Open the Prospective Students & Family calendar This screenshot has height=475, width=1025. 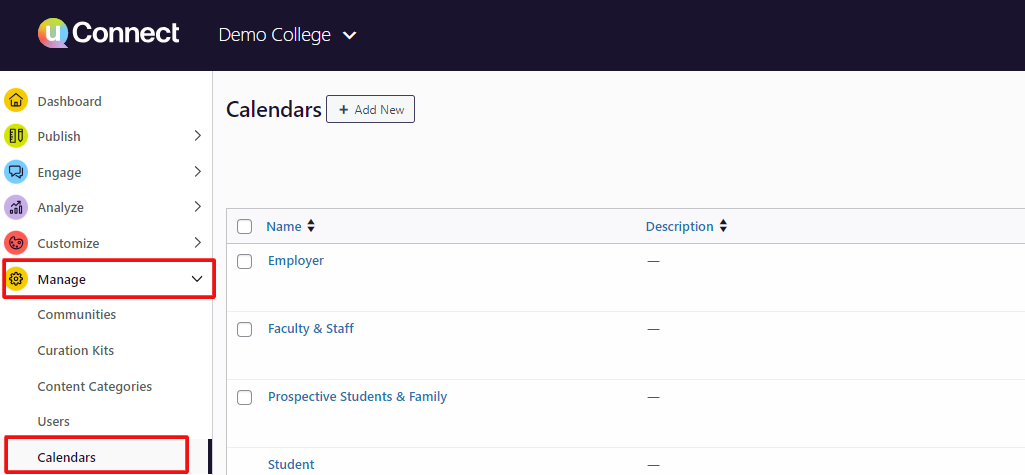[x=357, y=397]
